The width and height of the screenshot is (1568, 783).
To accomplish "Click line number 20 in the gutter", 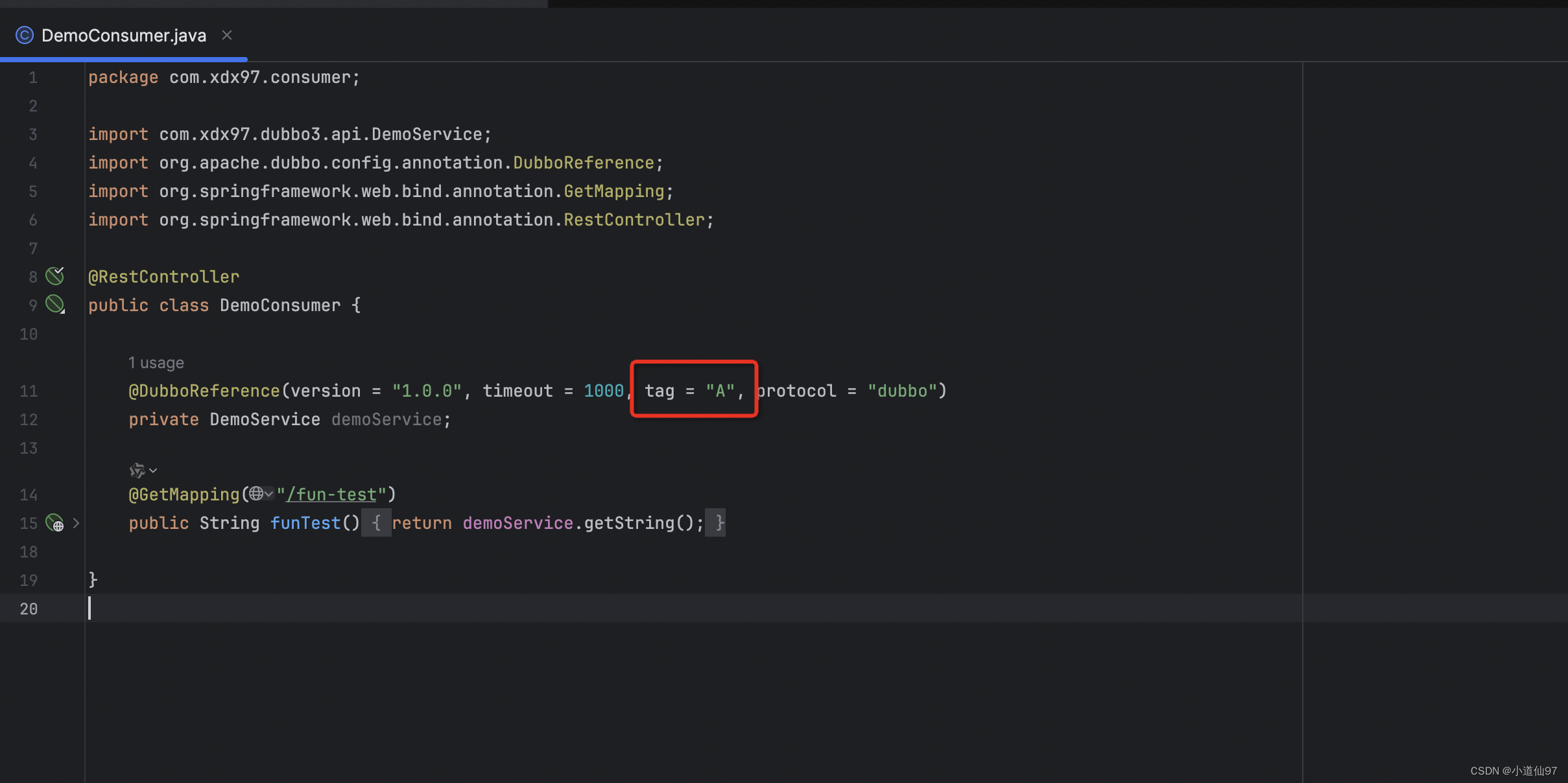I will point(29,609).
